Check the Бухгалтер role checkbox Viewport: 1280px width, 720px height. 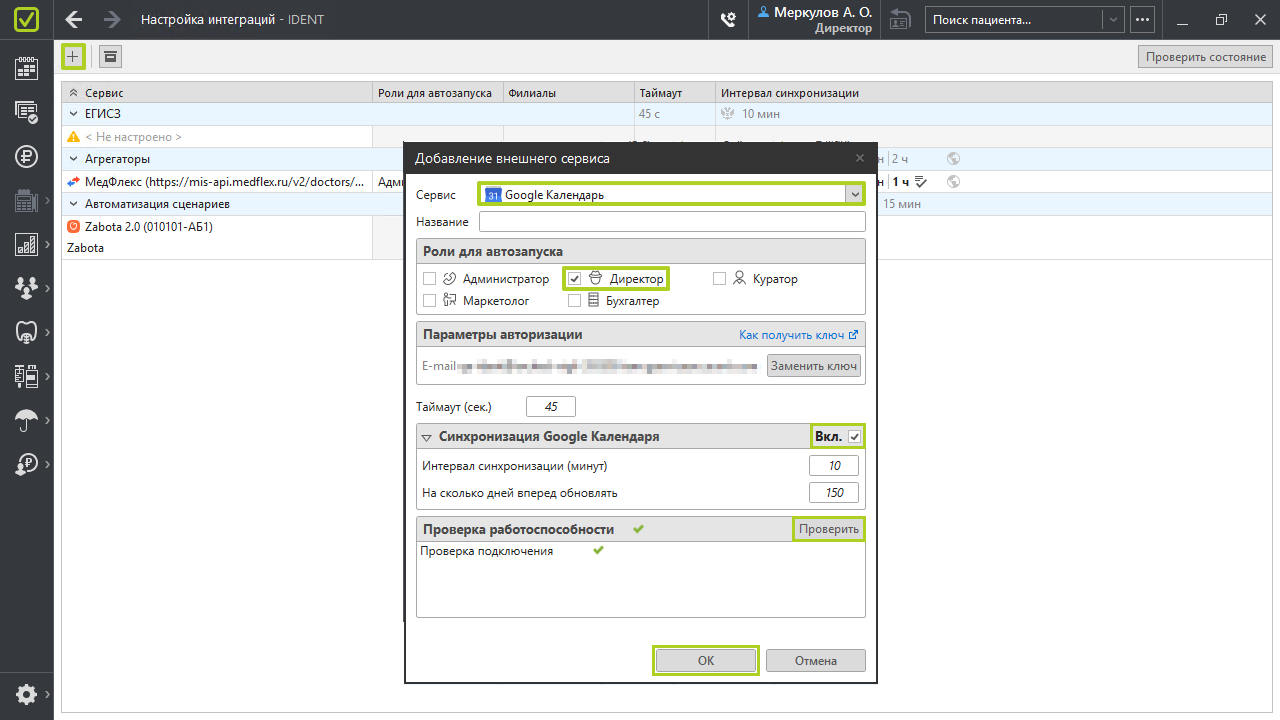click(575, 300)
